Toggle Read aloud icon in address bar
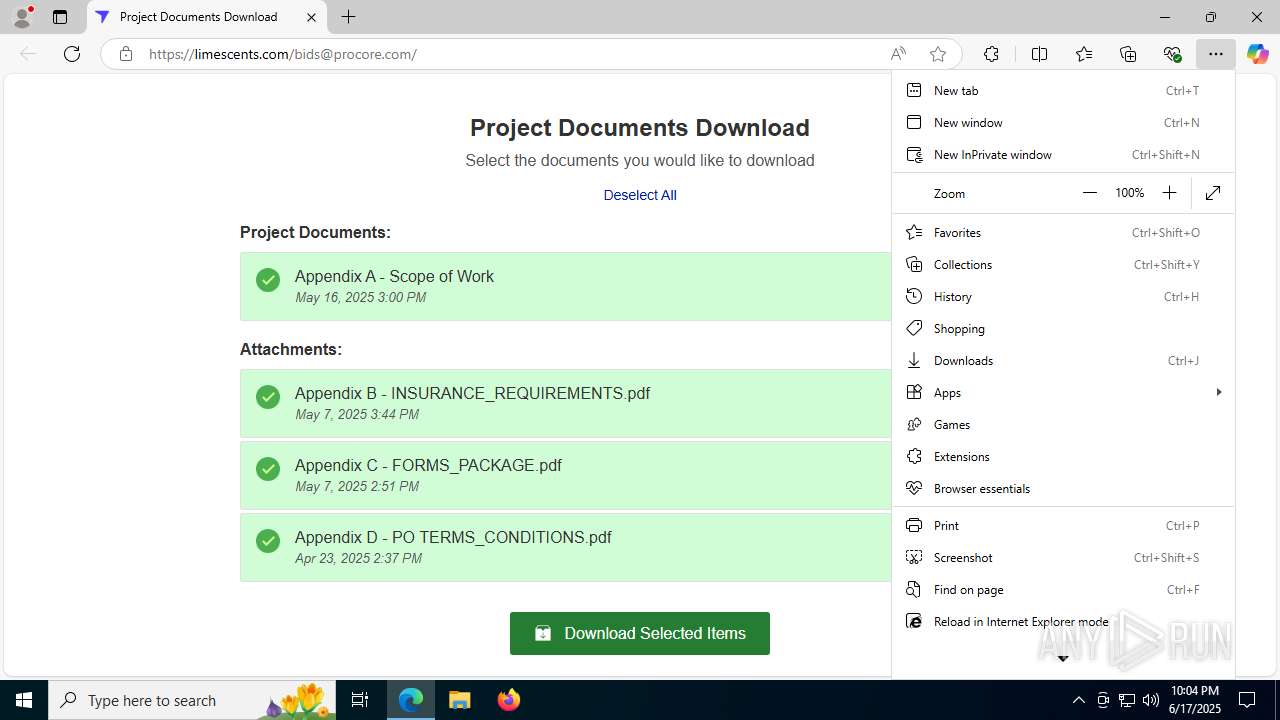1280x720 pixels. [898, 54]
